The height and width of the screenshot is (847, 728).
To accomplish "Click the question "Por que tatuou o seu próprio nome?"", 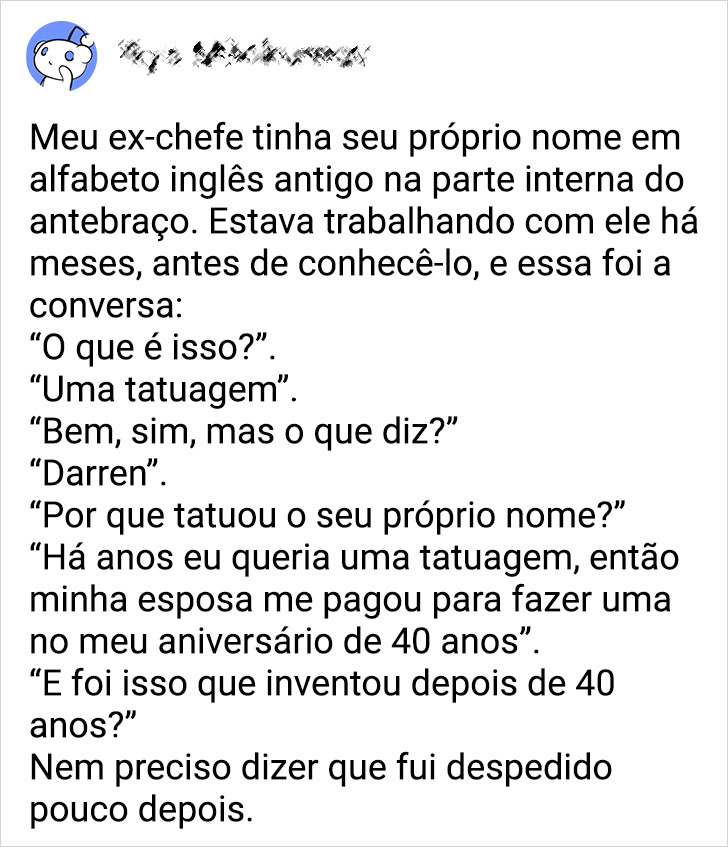I will pos(327,517).
